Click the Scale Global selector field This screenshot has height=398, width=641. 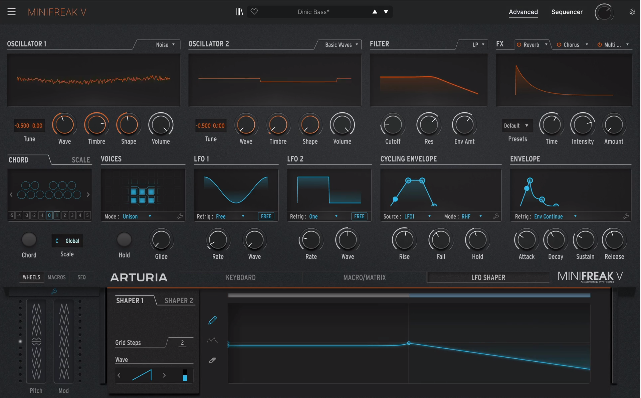point(67,241)
